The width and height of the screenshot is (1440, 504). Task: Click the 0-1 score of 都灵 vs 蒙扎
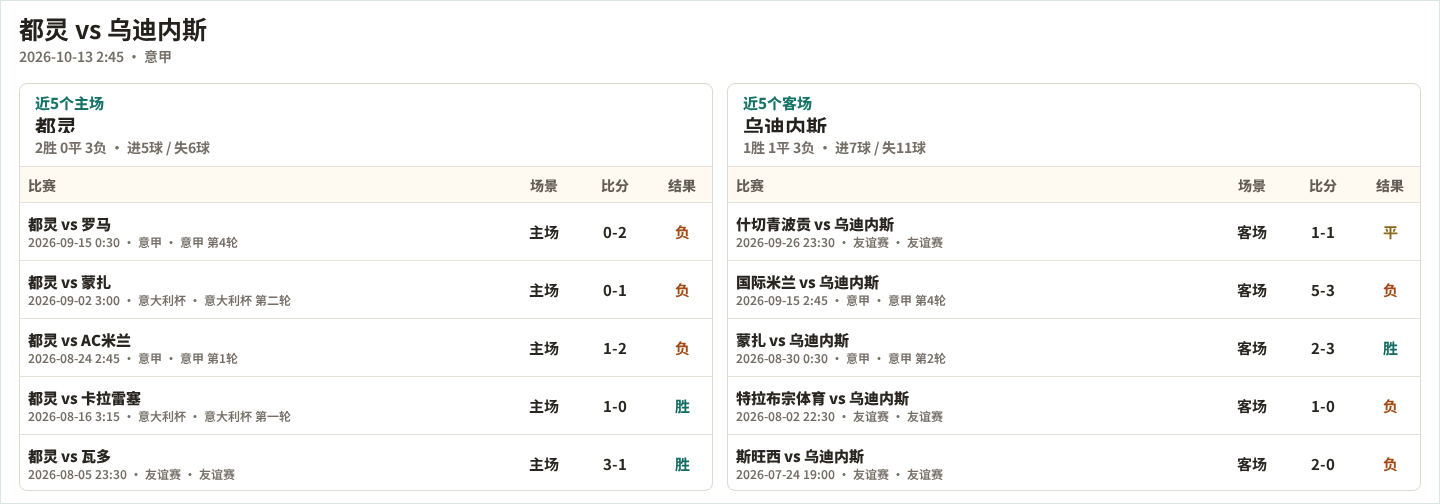pos(615,290)
